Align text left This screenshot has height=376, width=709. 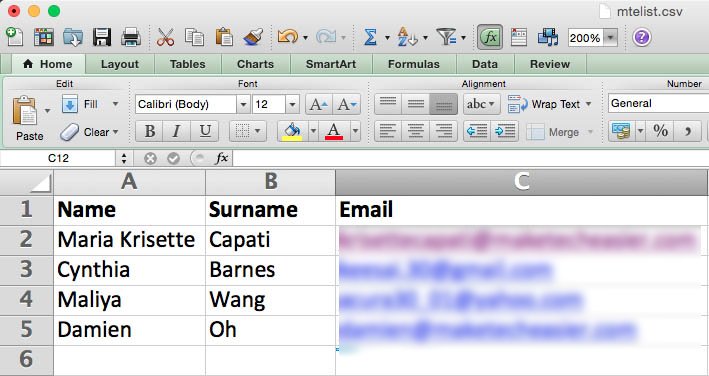pos(388,132)
